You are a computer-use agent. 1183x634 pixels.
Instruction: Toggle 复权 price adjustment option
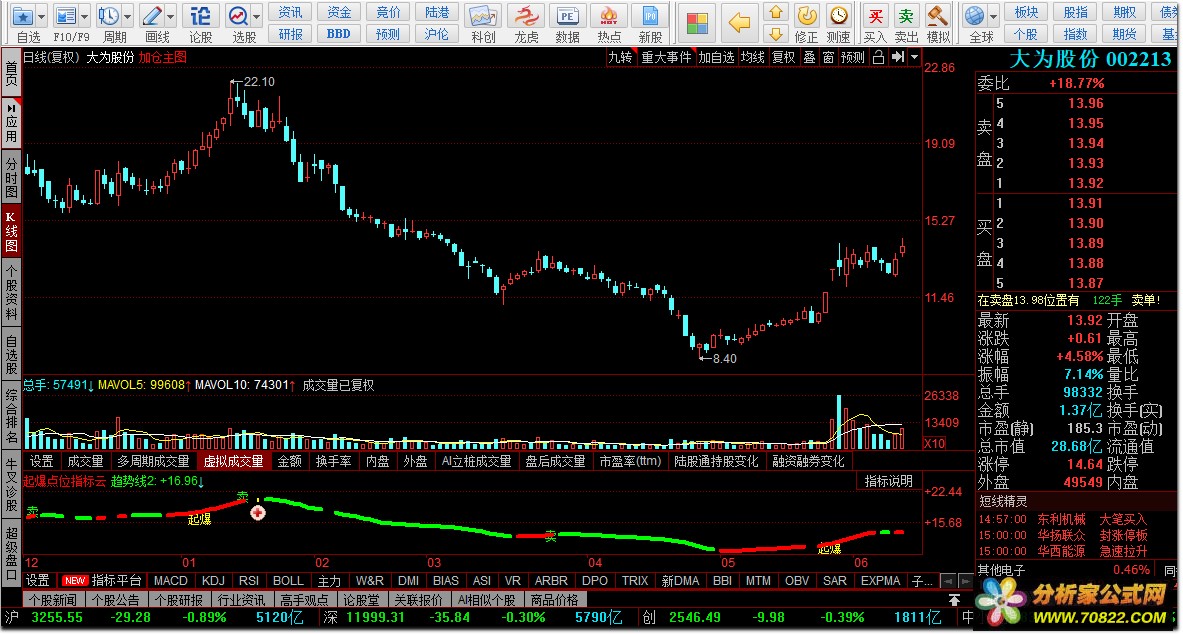pyautogui.click(x=783, y=57)
